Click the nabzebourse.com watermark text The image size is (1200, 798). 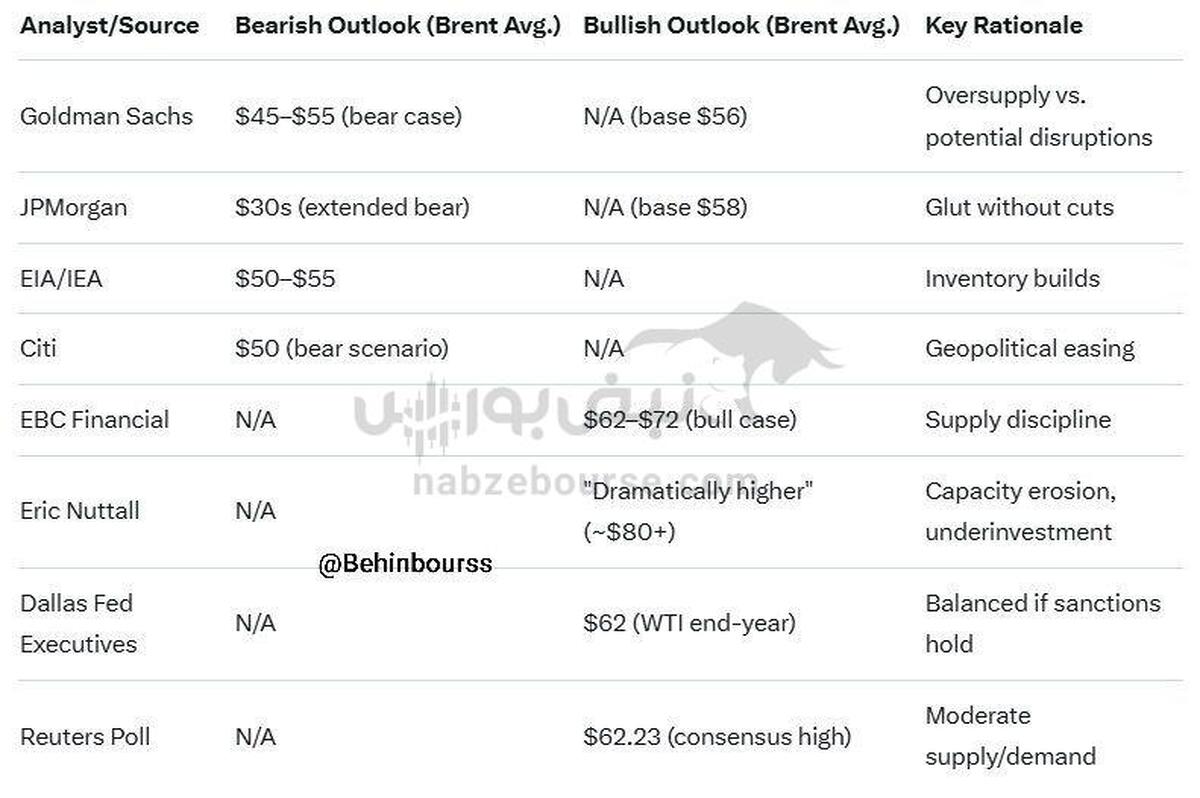pyautogui.click(x=585, y=483)
